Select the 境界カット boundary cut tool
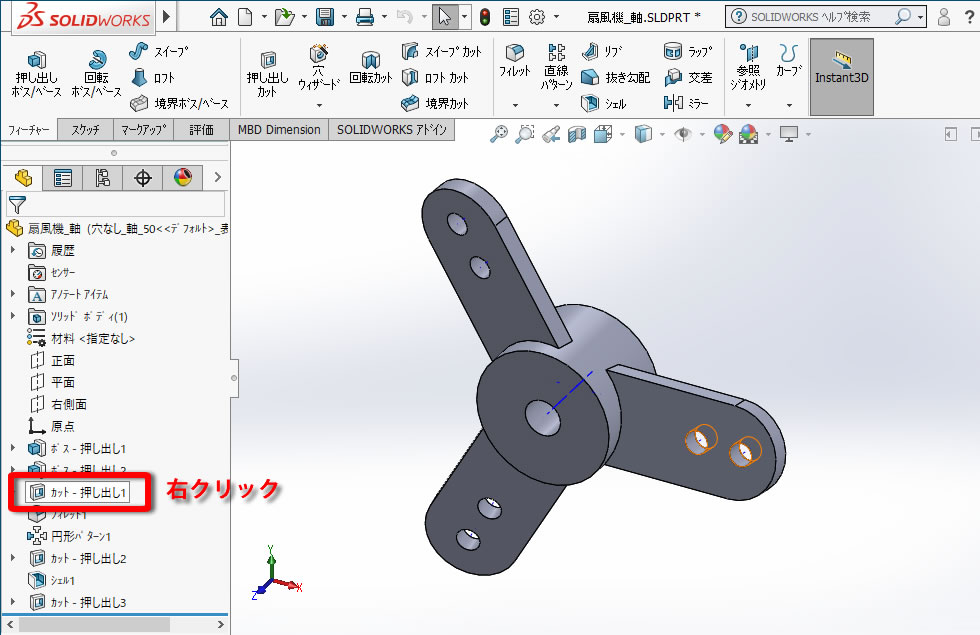Viewport: 980px width, 635px height. (x=435, y=103)
